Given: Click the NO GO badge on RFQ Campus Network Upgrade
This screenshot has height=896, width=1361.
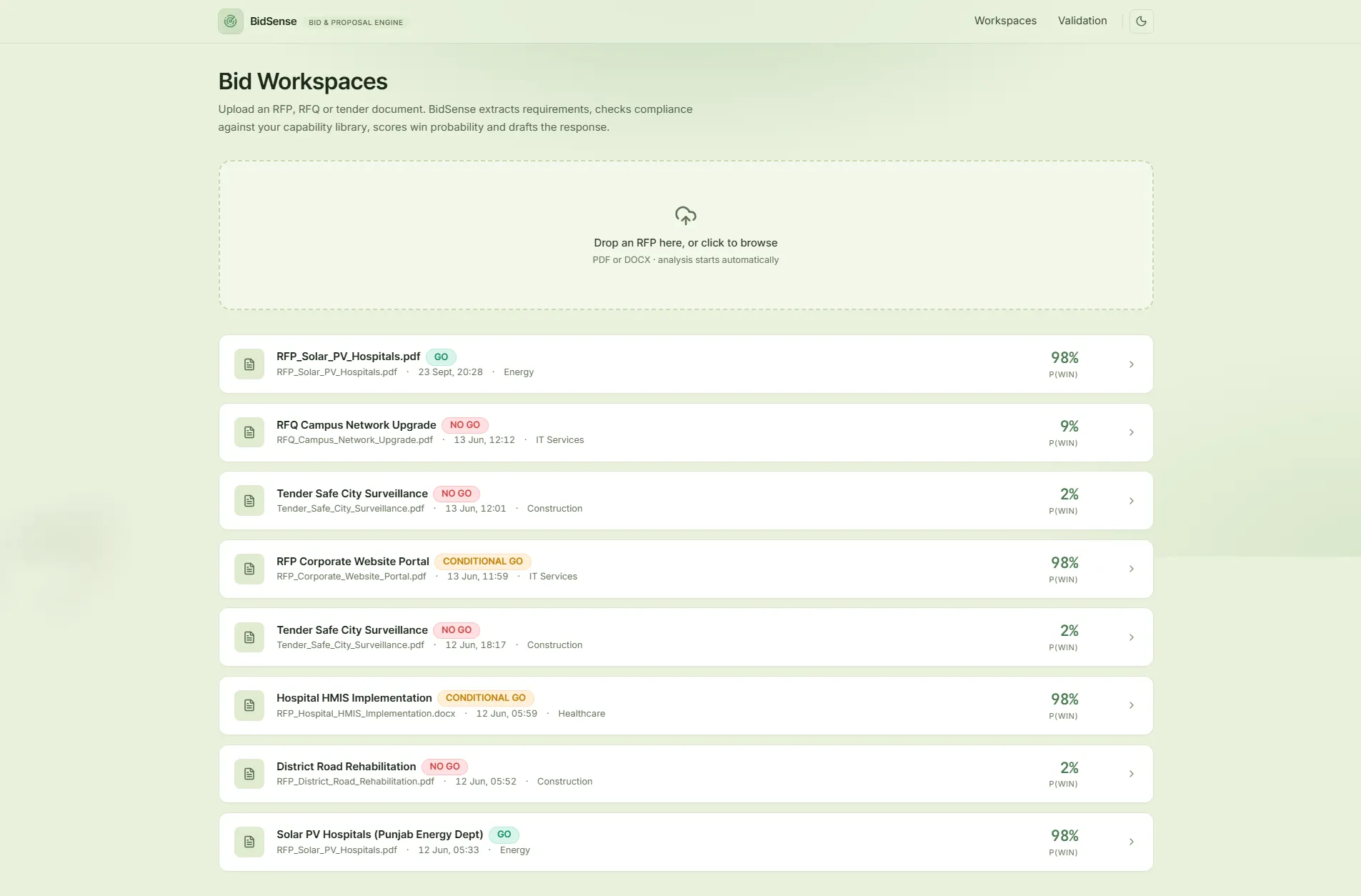Looking at the screenshot, I should click(464, 425).
